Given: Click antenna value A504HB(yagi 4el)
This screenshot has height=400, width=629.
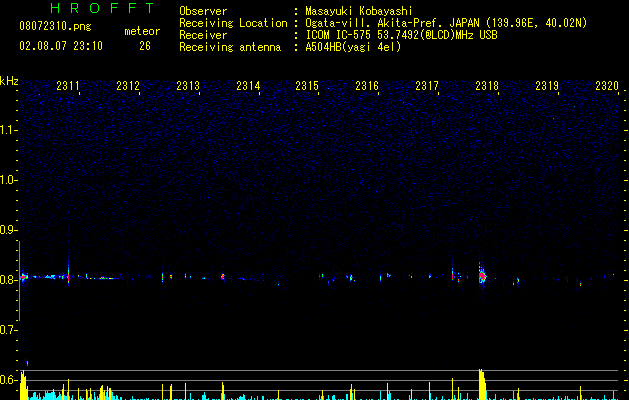Looking at the screenshot, I should coord(353,47).
